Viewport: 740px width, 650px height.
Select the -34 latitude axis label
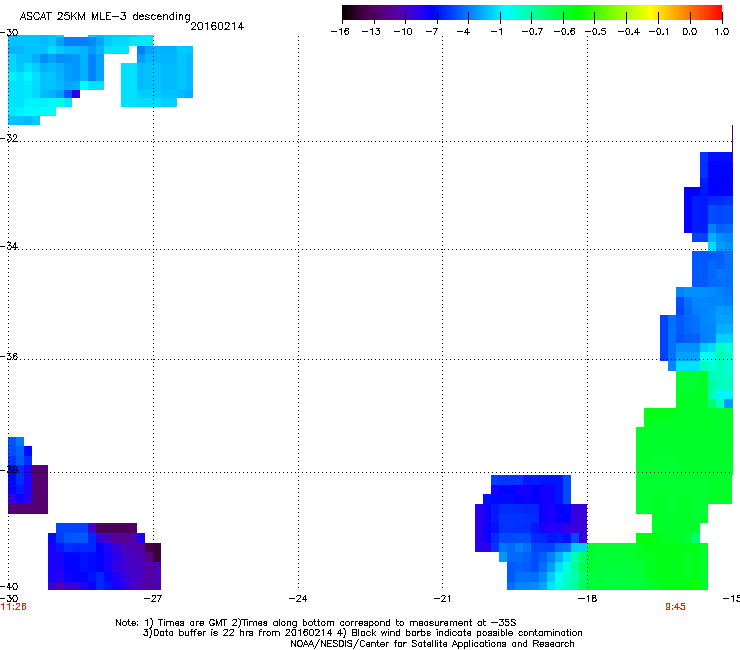tap(9, 246)
